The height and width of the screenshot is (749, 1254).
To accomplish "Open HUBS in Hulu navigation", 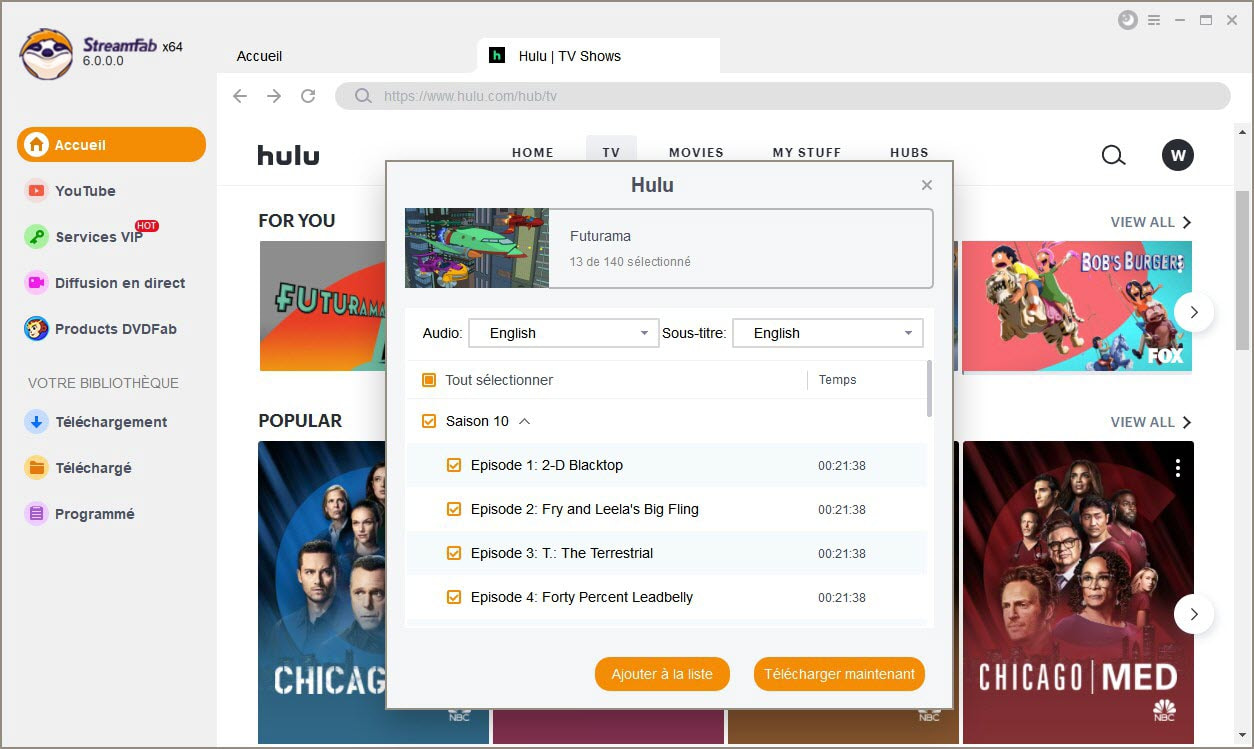I will click(909, 153).
